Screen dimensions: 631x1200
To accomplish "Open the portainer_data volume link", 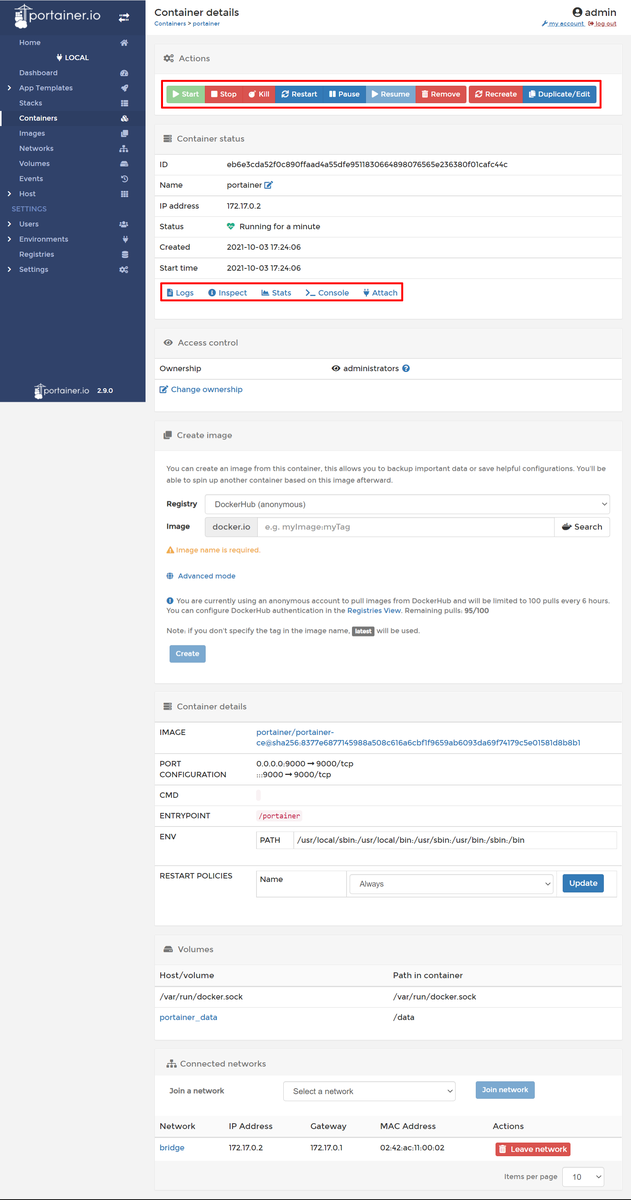I will click(189, 1017).
